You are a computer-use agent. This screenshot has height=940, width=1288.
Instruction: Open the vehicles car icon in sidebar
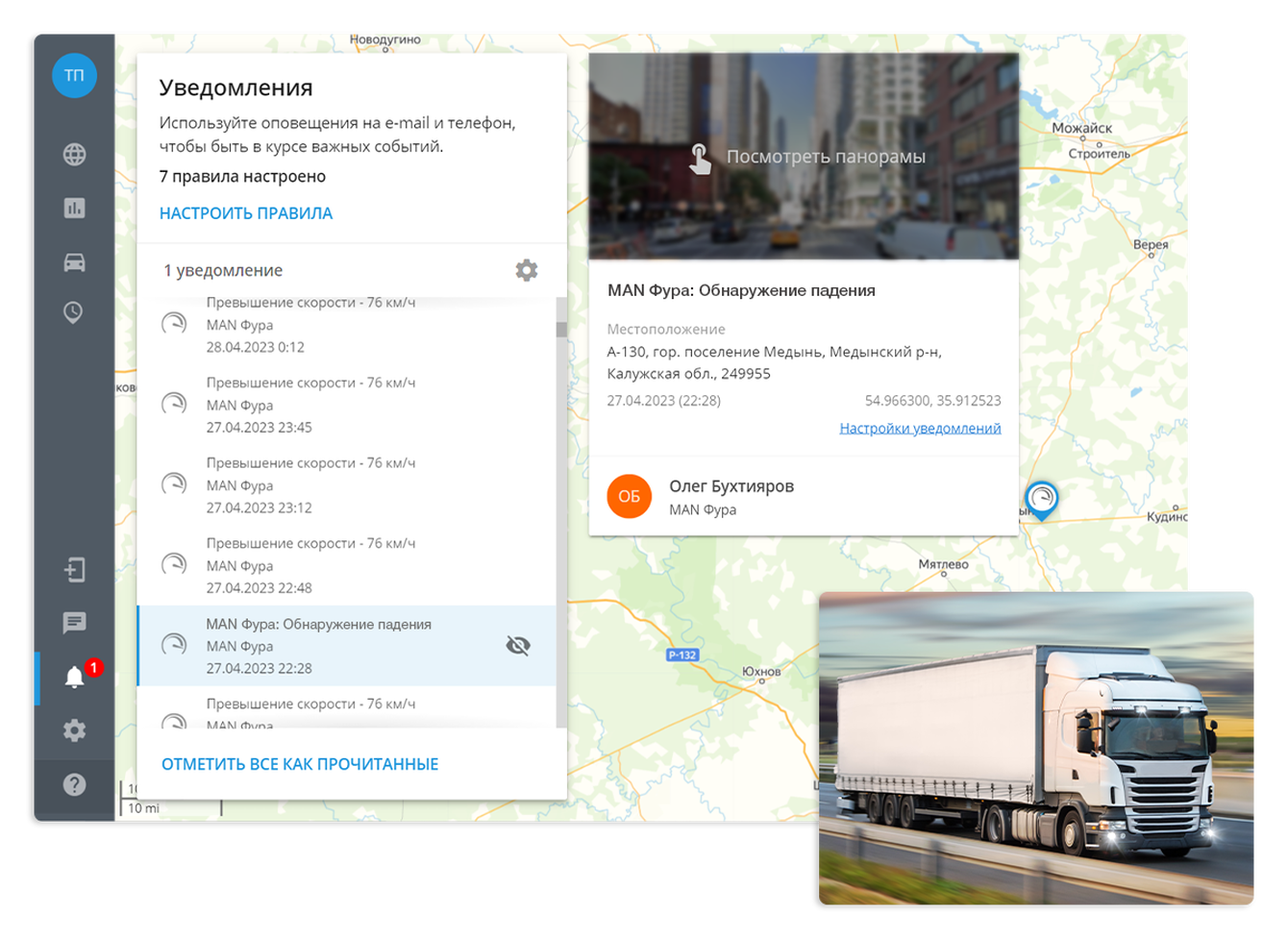tap(74, 262)
